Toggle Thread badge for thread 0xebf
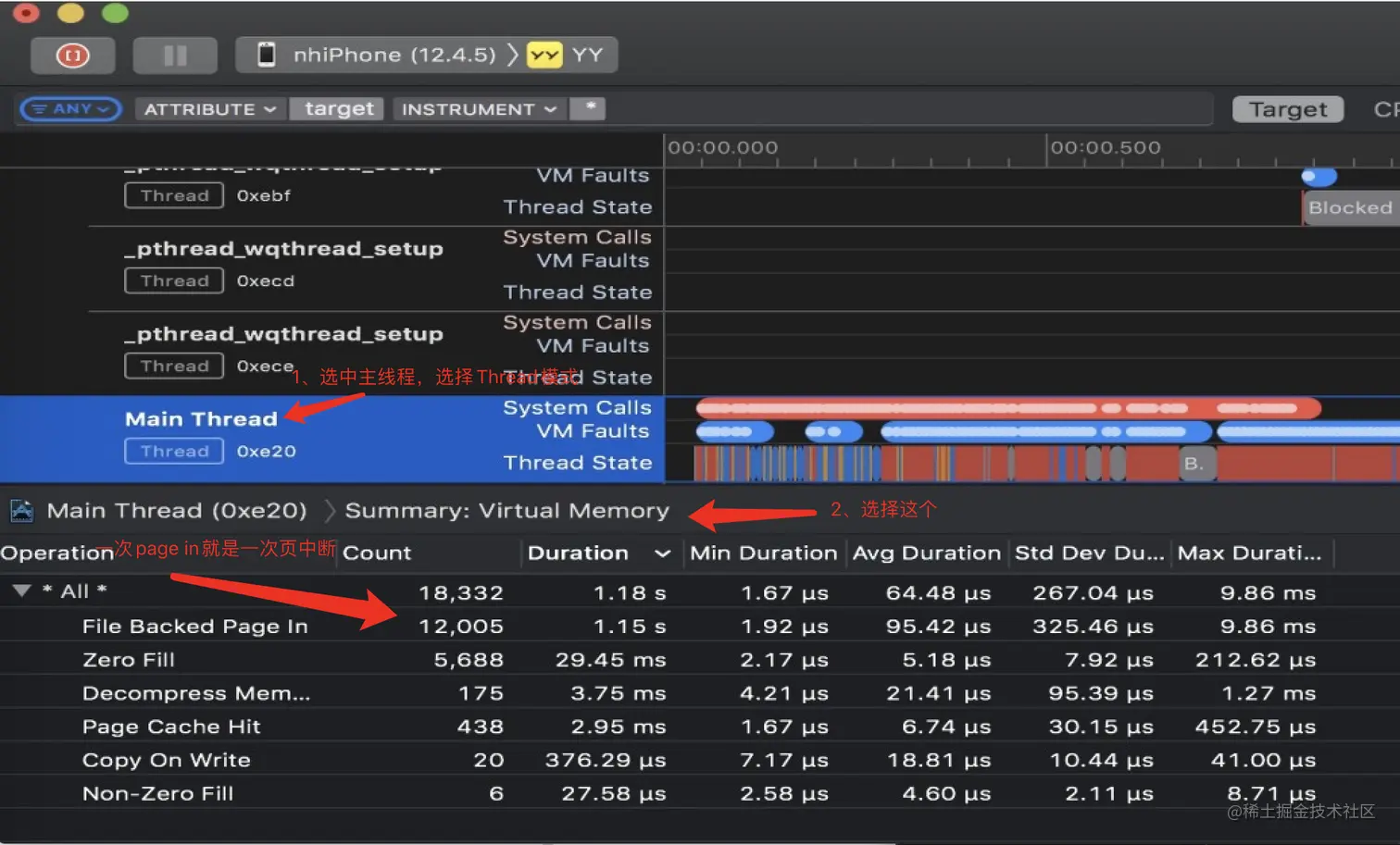This screenshot has width=1400, height=845. tap(174, 195)
